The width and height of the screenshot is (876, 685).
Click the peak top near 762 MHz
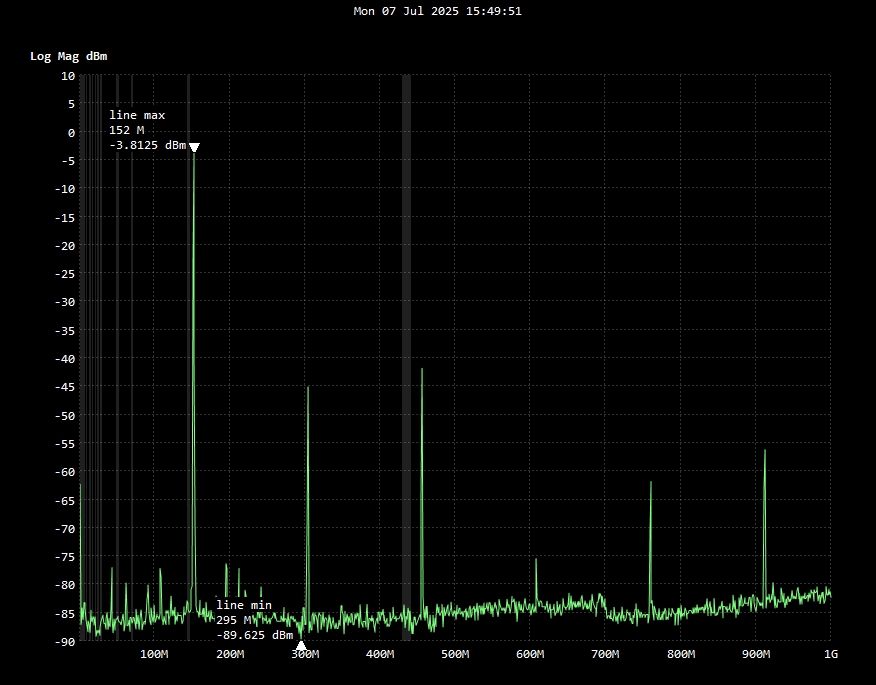[x=651, y=483]
